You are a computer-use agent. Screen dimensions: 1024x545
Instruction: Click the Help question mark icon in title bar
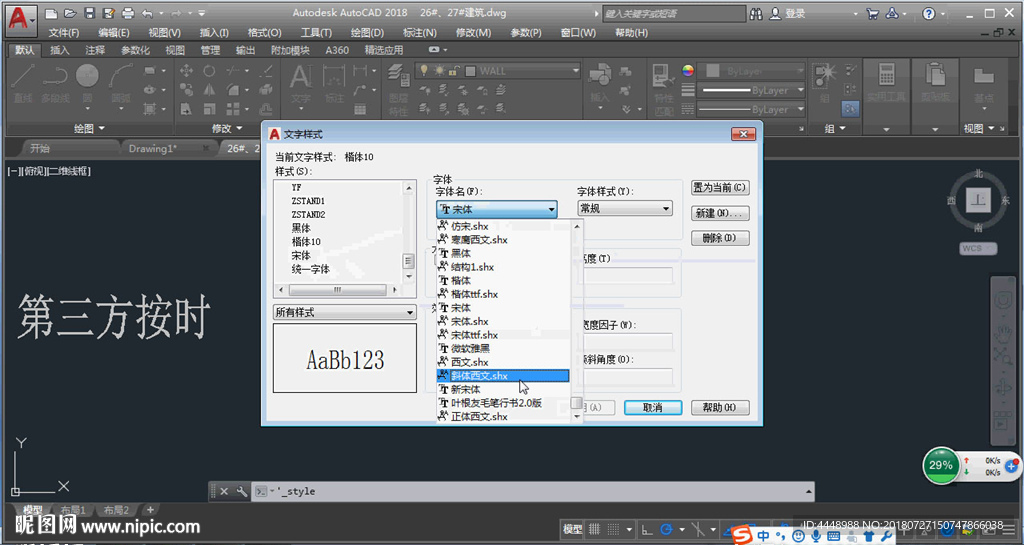pos(930,14)
